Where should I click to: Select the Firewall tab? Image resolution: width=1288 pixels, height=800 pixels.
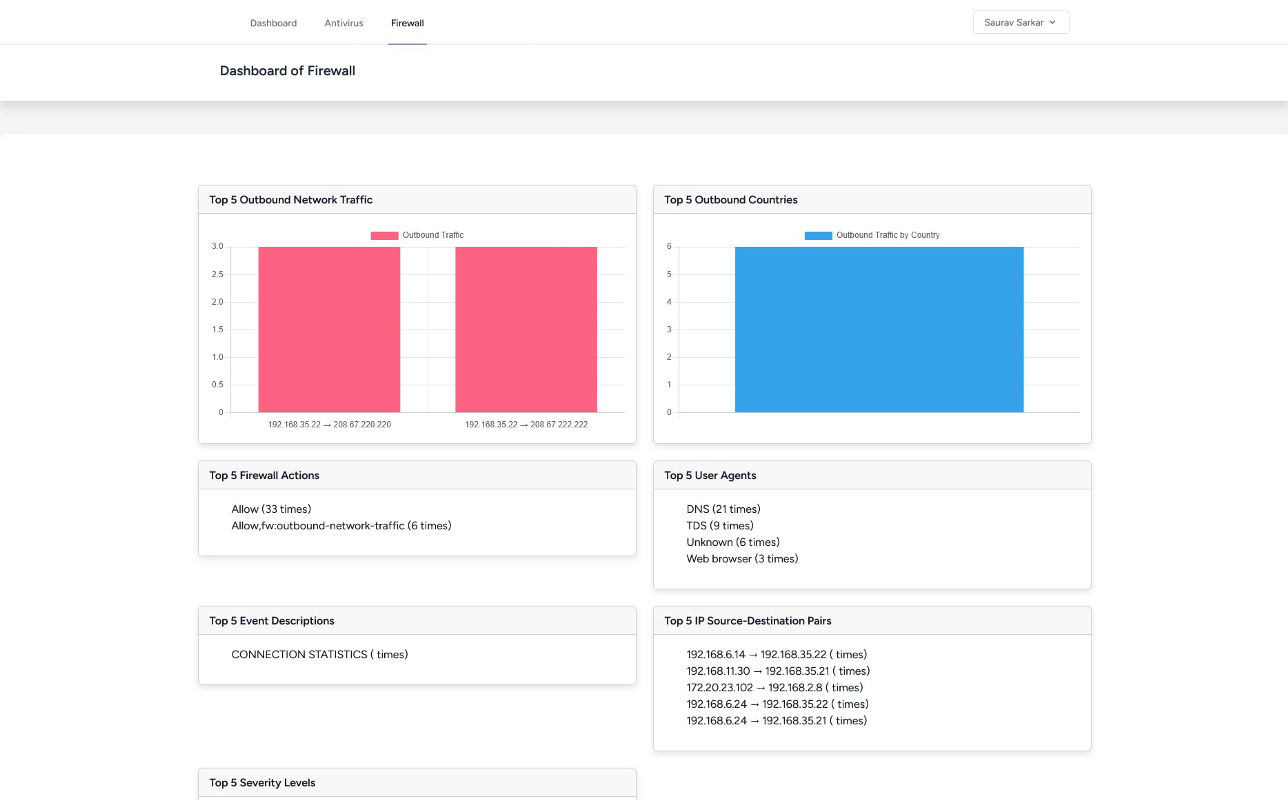407,23
